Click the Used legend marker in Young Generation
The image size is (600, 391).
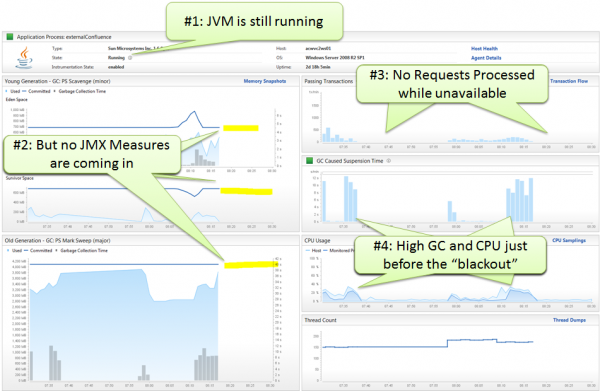coord(7,91)
